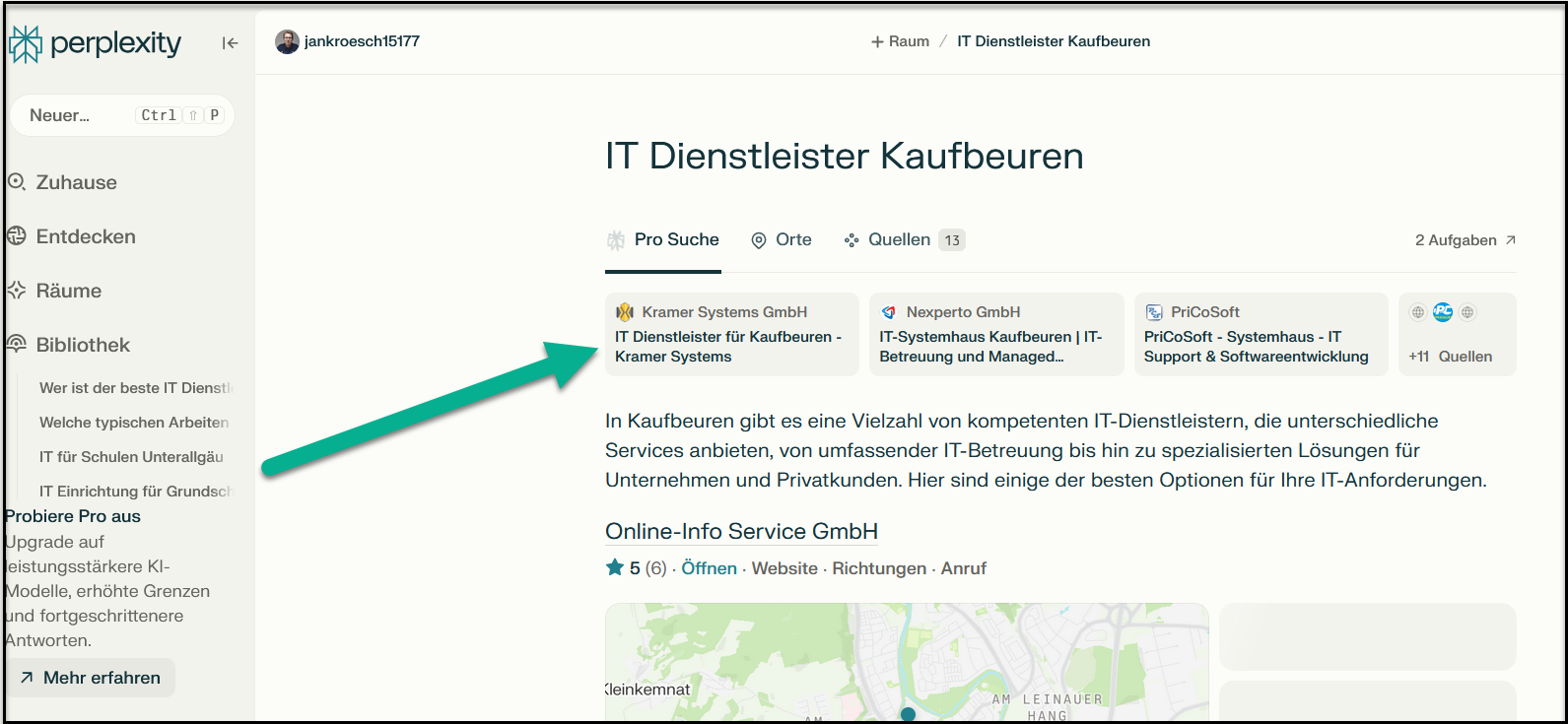Image resolution: width=1568 pixels, height=724 pixels.
Task: Open thread 'Wer ist der beste IT Dienstl'
Action: [134, 387]
